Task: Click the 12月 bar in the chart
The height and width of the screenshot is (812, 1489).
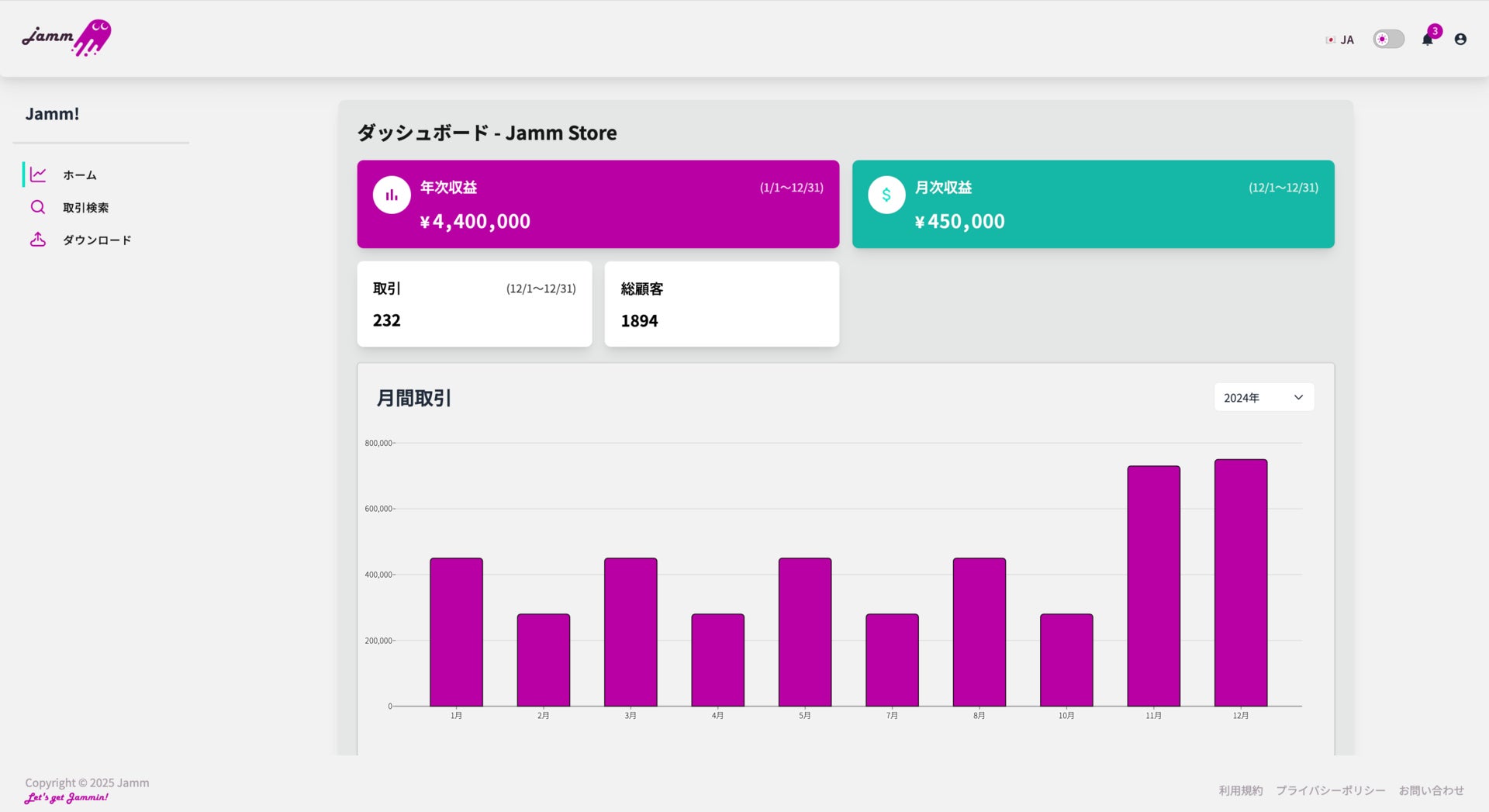Action: click(1241, 582)
